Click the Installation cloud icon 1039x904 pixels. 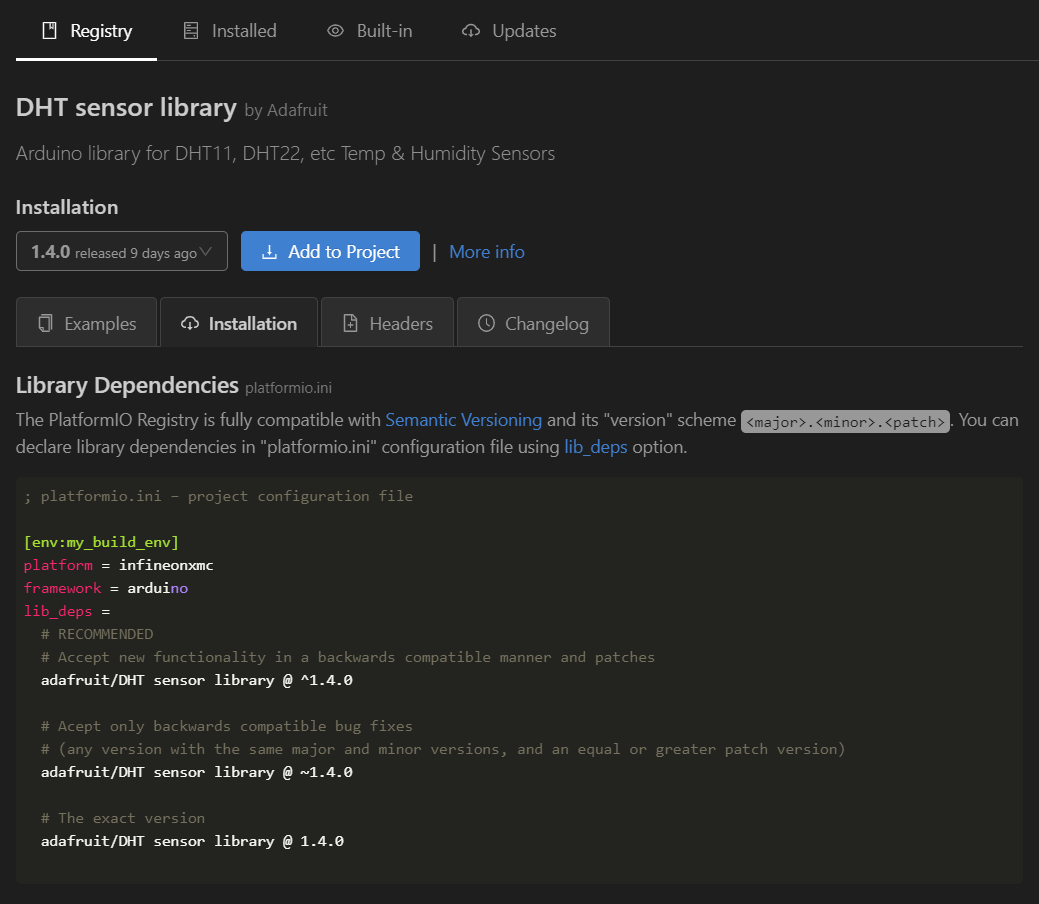coord(190,323)
